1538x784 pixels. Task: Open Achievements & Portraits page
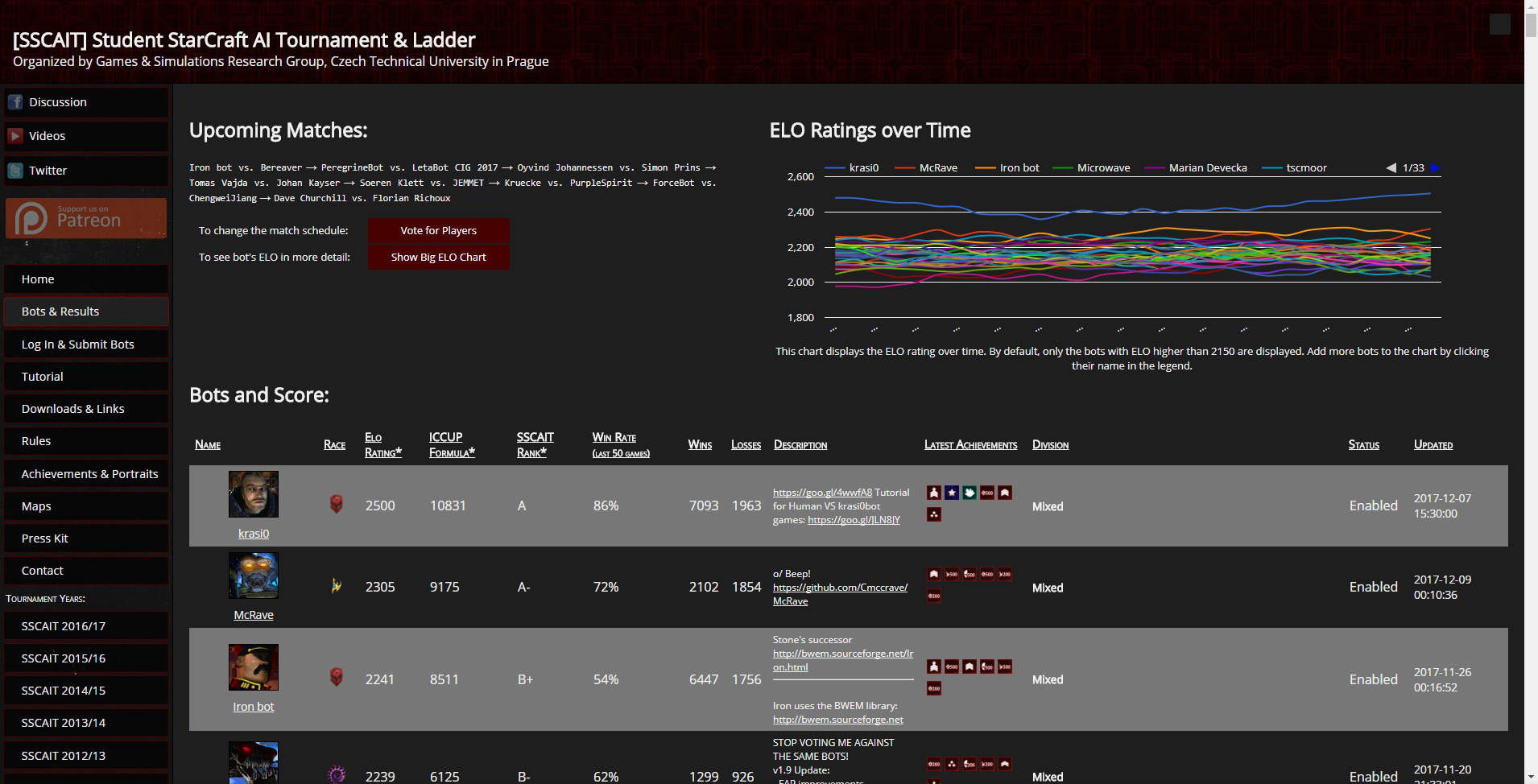point(86,474)
